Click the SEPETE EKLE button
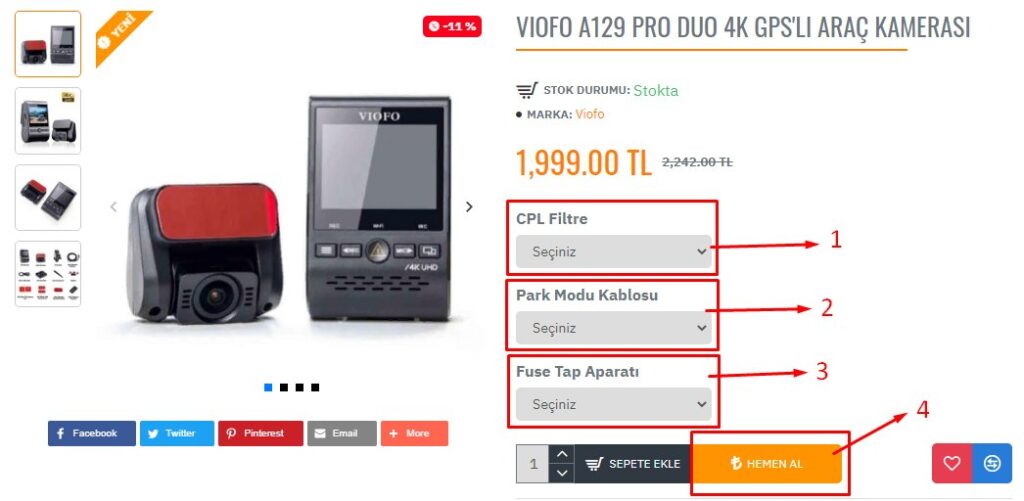 point(633,464)
